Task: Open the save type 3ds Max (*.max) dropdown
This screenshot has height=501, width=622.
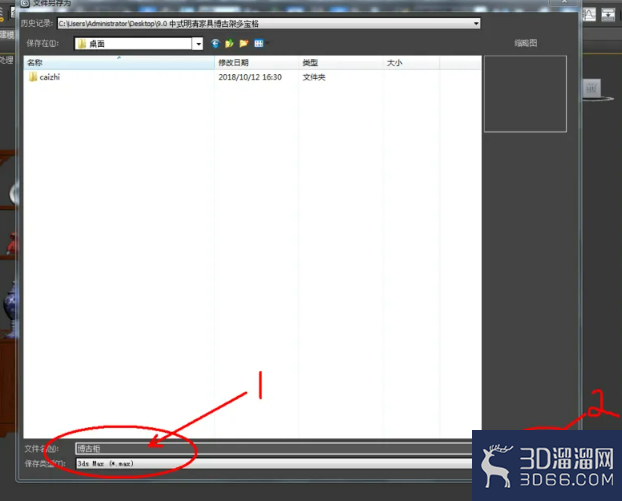Action: click(274, 463)
